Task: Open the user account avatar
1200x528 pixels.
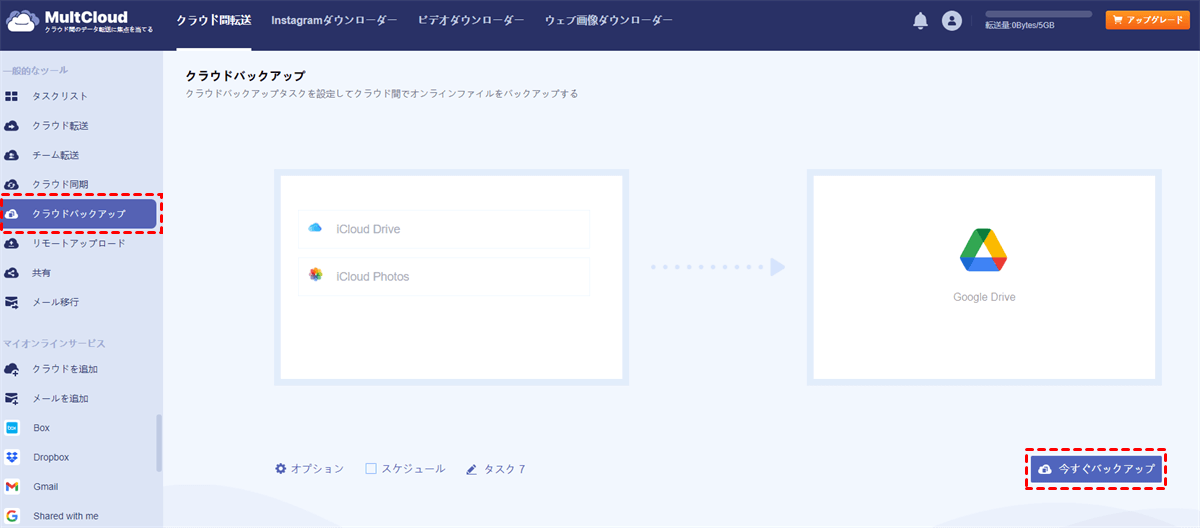Action: 952,20
